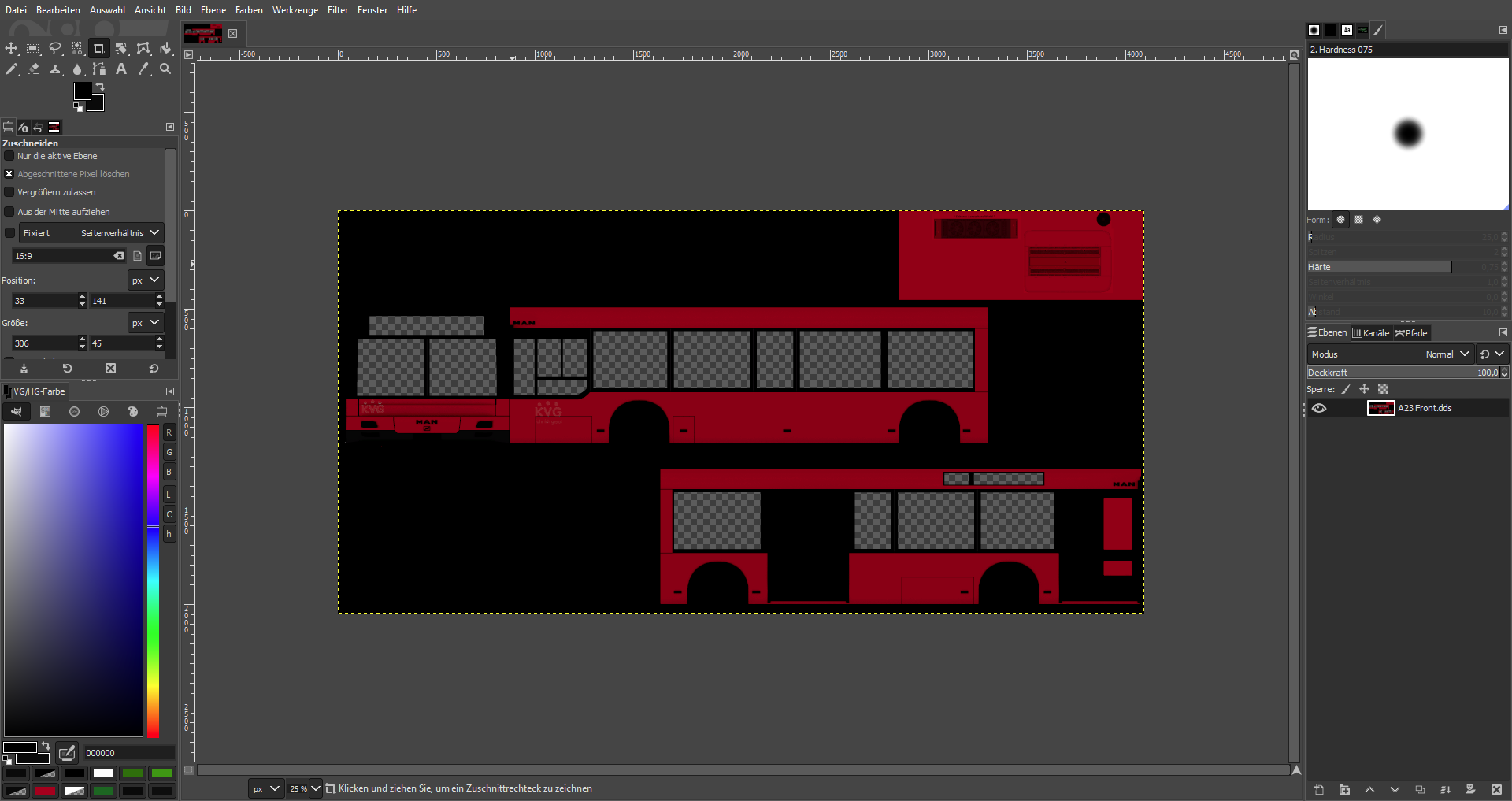
Task: Add a layer mask using mask icon
Action: 1470,789
